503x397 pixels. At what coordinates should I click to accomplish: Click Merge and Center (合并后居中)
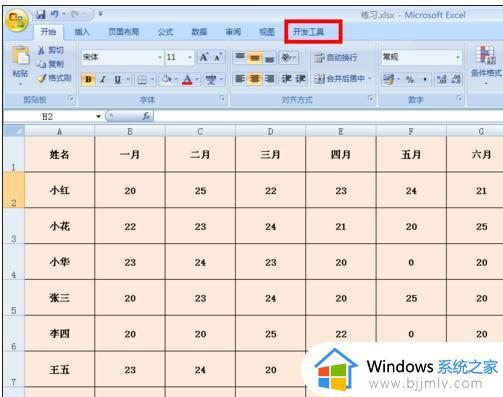coord(339,79)
